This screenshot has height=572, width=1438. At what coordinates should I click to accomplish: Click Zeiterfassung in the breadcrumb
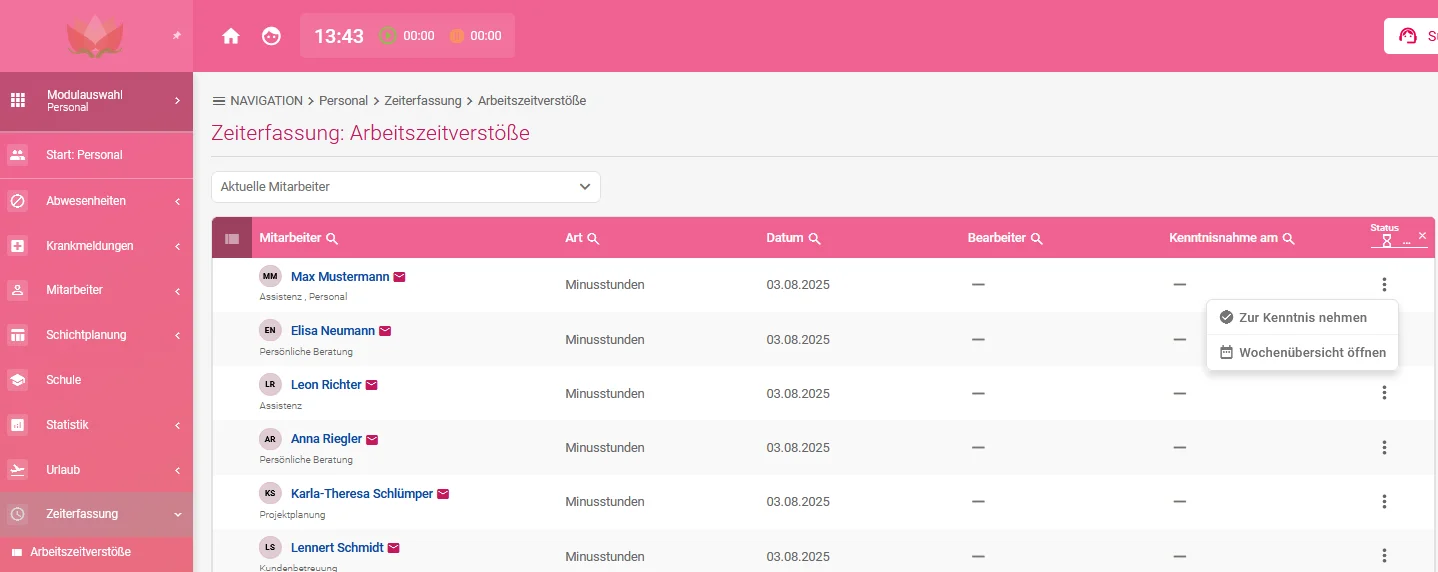point(423,101)
